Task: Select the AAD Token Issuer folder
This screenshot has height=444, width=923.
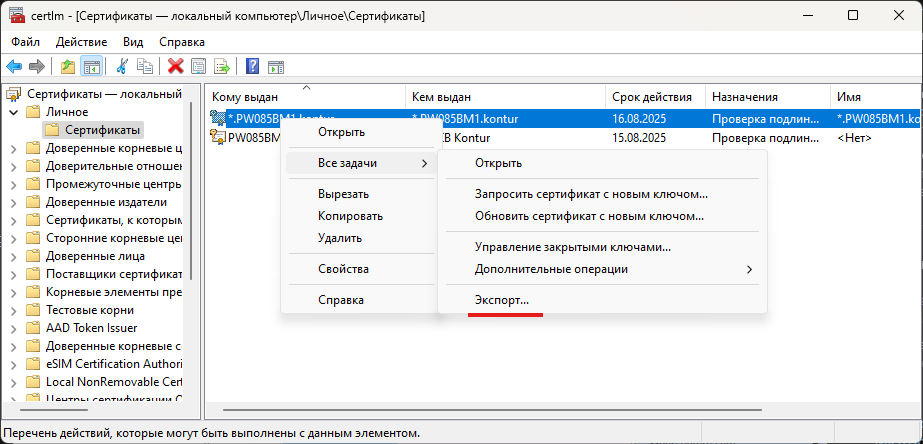Action: pos(92,328)
